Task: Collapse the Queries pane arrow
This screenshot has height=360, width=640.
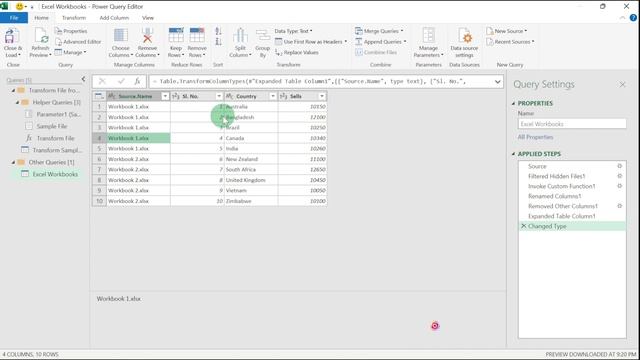Action: (83, 79)
